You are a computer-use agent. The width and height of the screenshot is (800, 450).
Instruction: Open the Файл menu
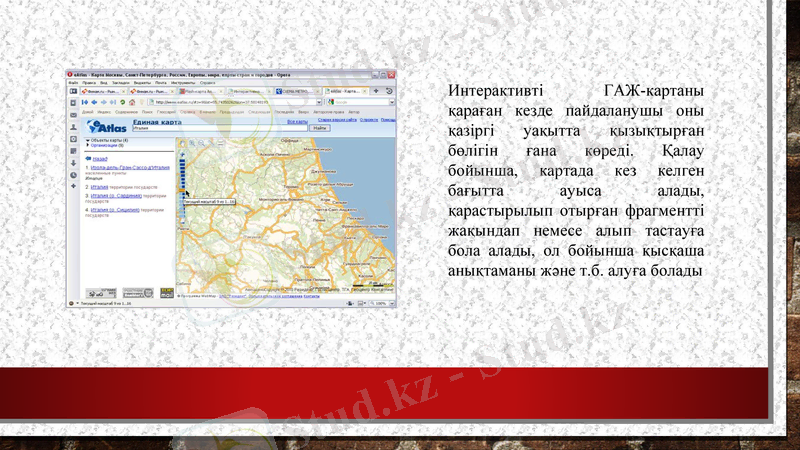click(x=73, y=83)
